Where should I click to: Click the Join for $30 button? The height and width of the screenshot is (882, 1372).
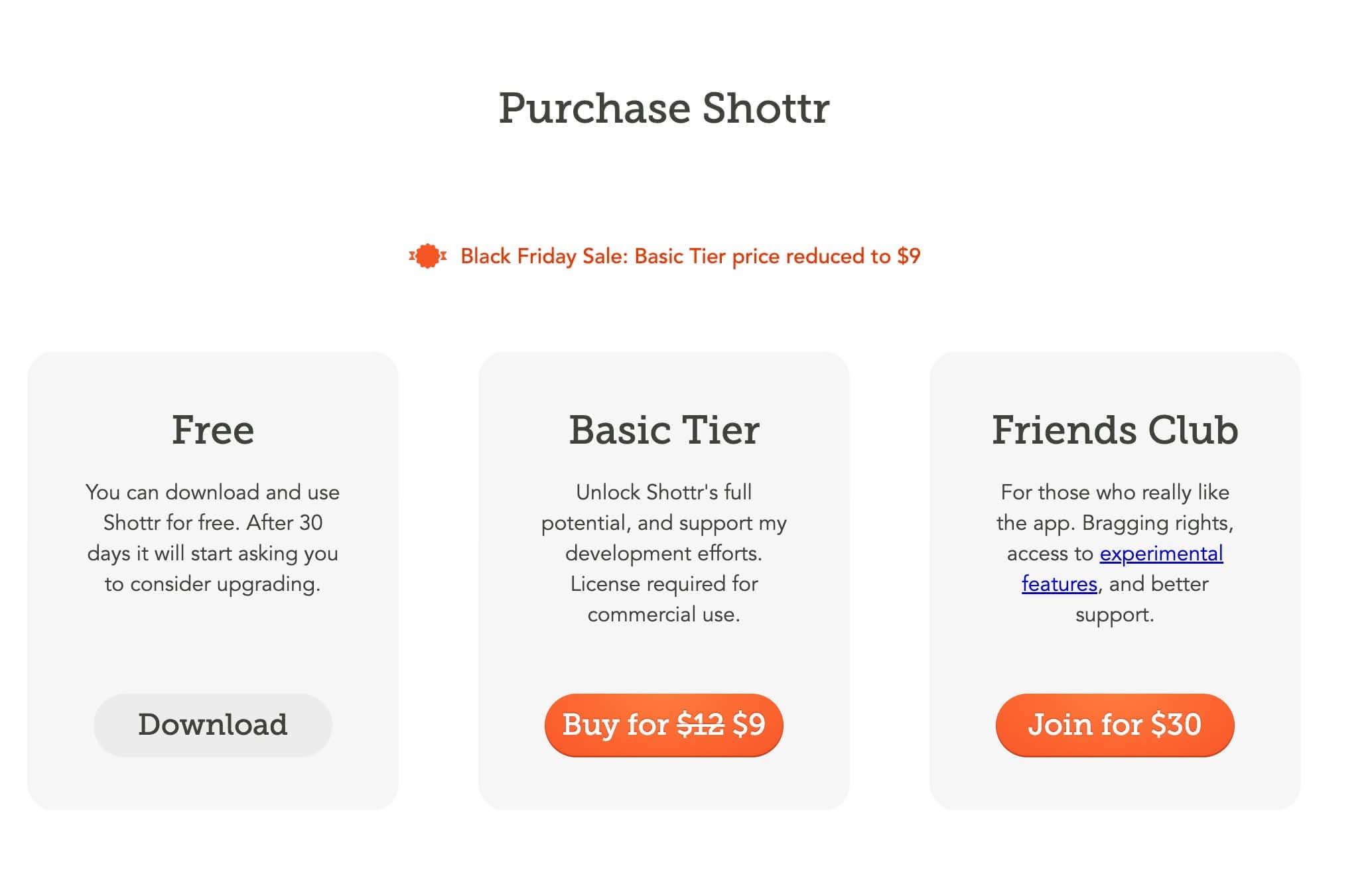pos(1115,725)
